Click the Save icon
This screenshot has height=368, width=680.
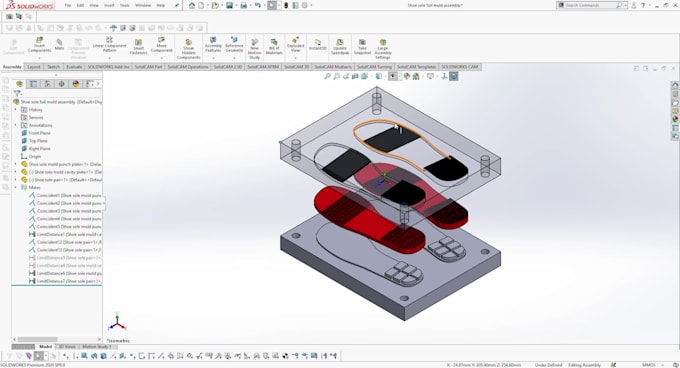(229, 5)
